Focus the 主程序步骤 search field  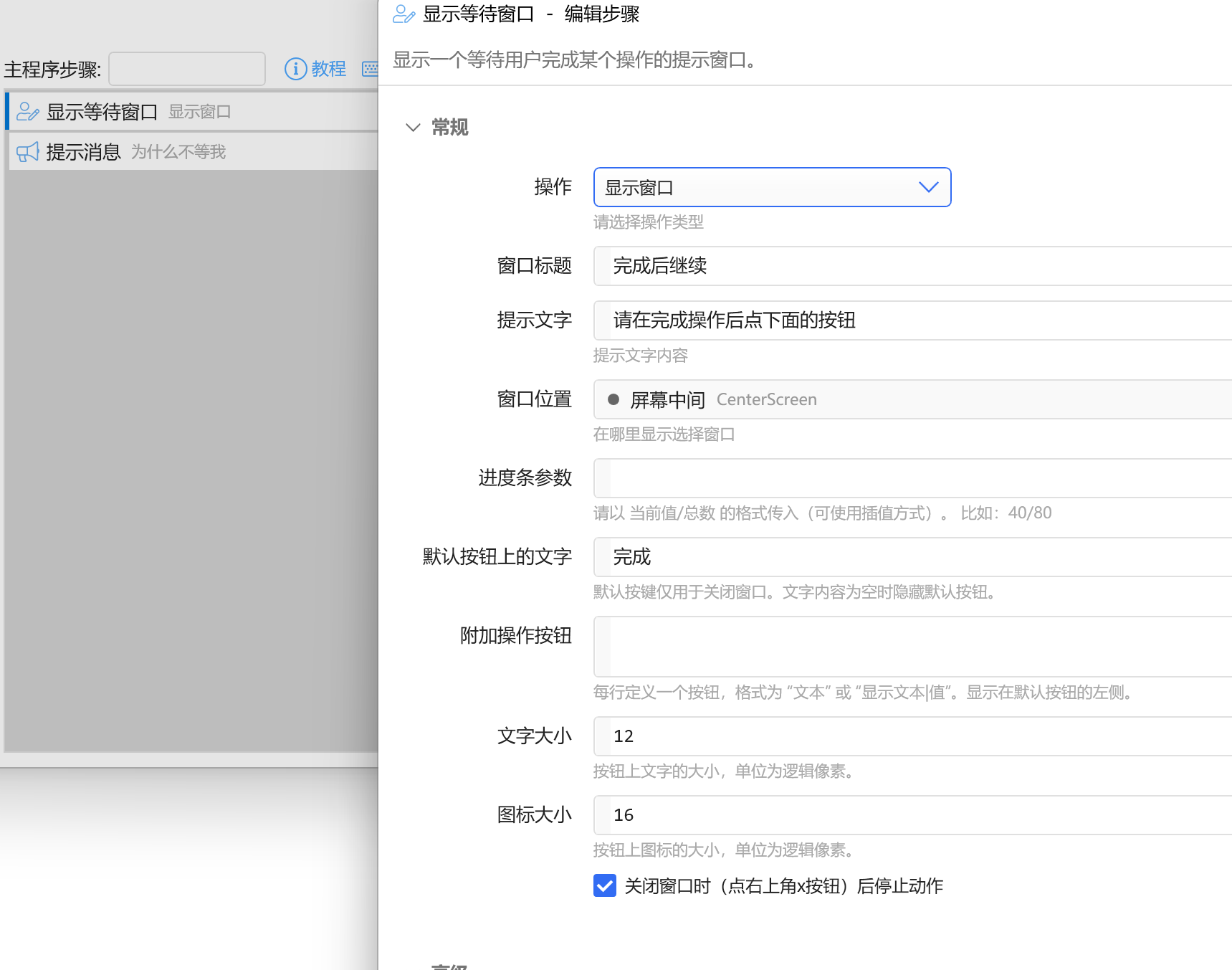(x=187, y=69)
